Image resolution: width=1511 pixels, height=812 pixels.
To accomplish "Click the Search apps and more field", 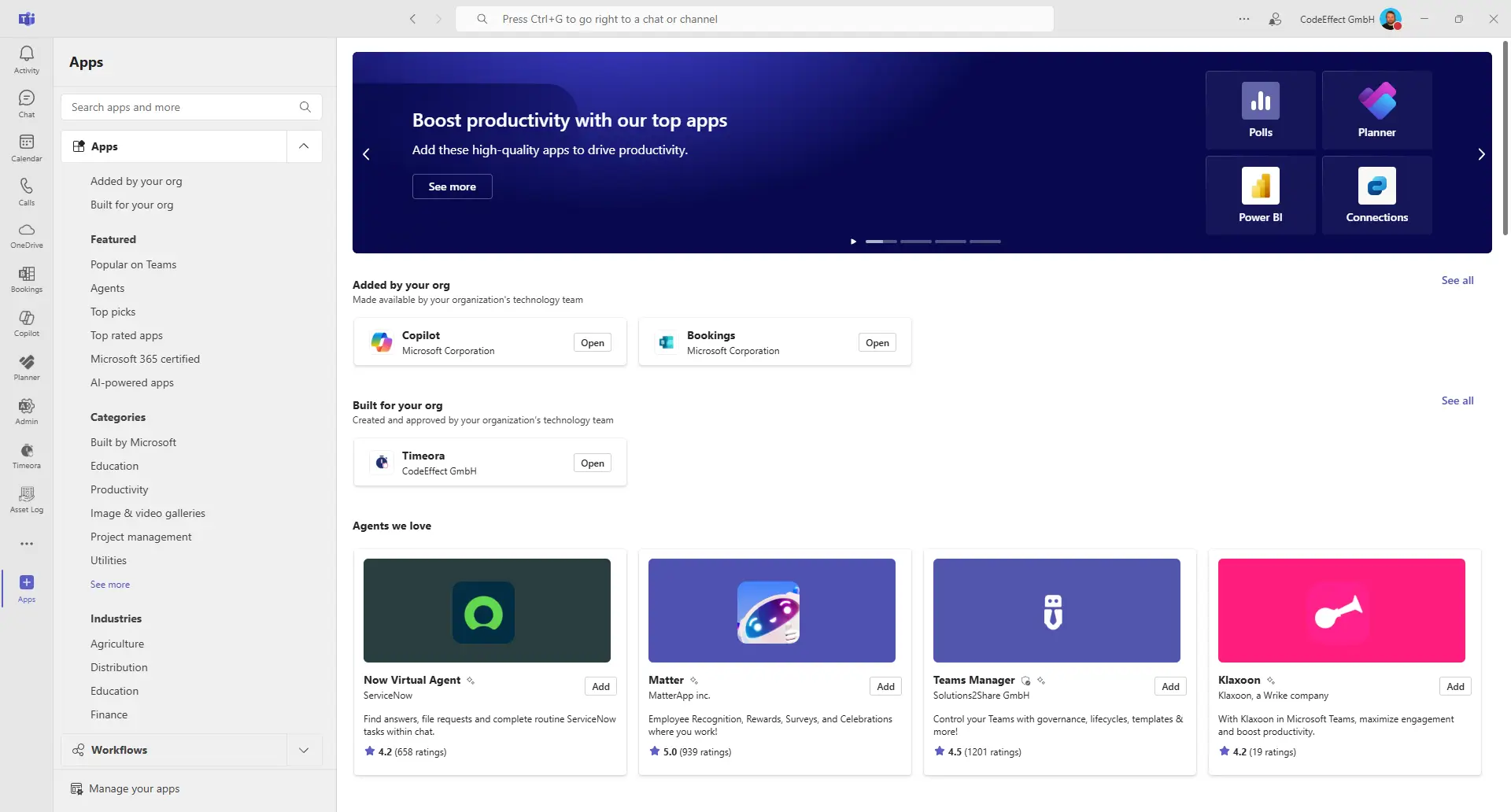I will [x=191, y=107].
